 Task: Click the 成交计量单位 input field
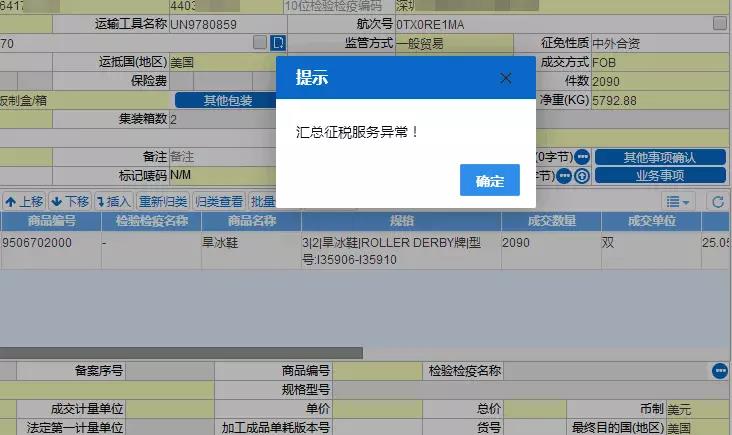click(x=169, y=409)
